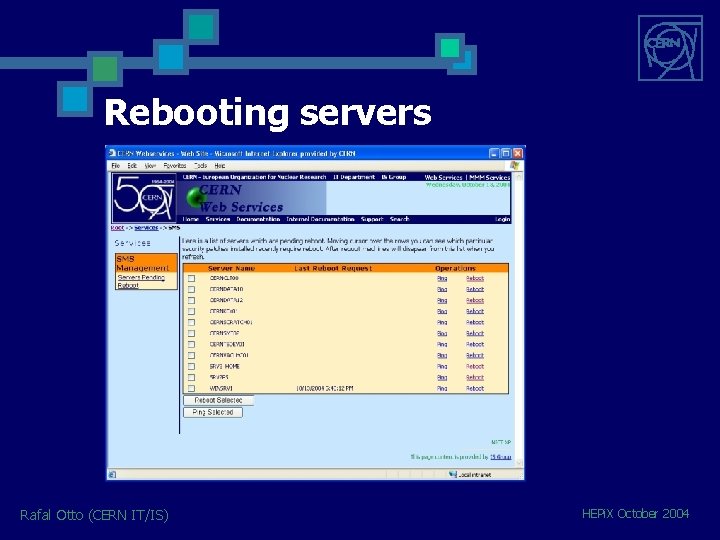The image size is (720, 540).
Task: Reboot the SRV1-HOME server
Action: [x=475, y=366]
